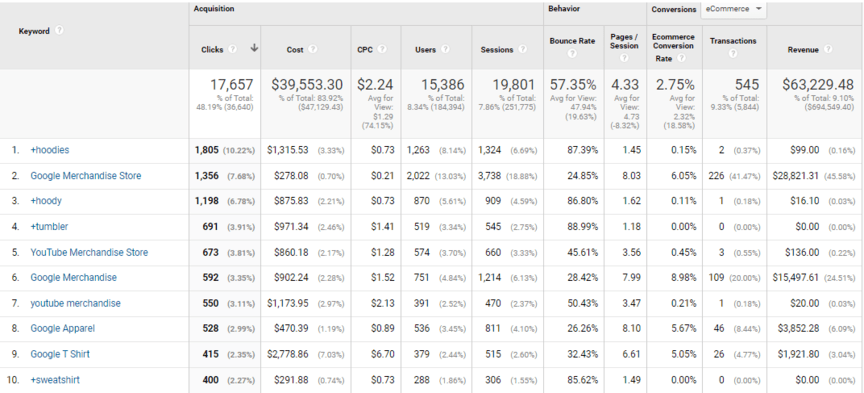Open the Google Merchandise Store keyword link
This screenshot has width=864, height=393.
[x=85, y=176]
